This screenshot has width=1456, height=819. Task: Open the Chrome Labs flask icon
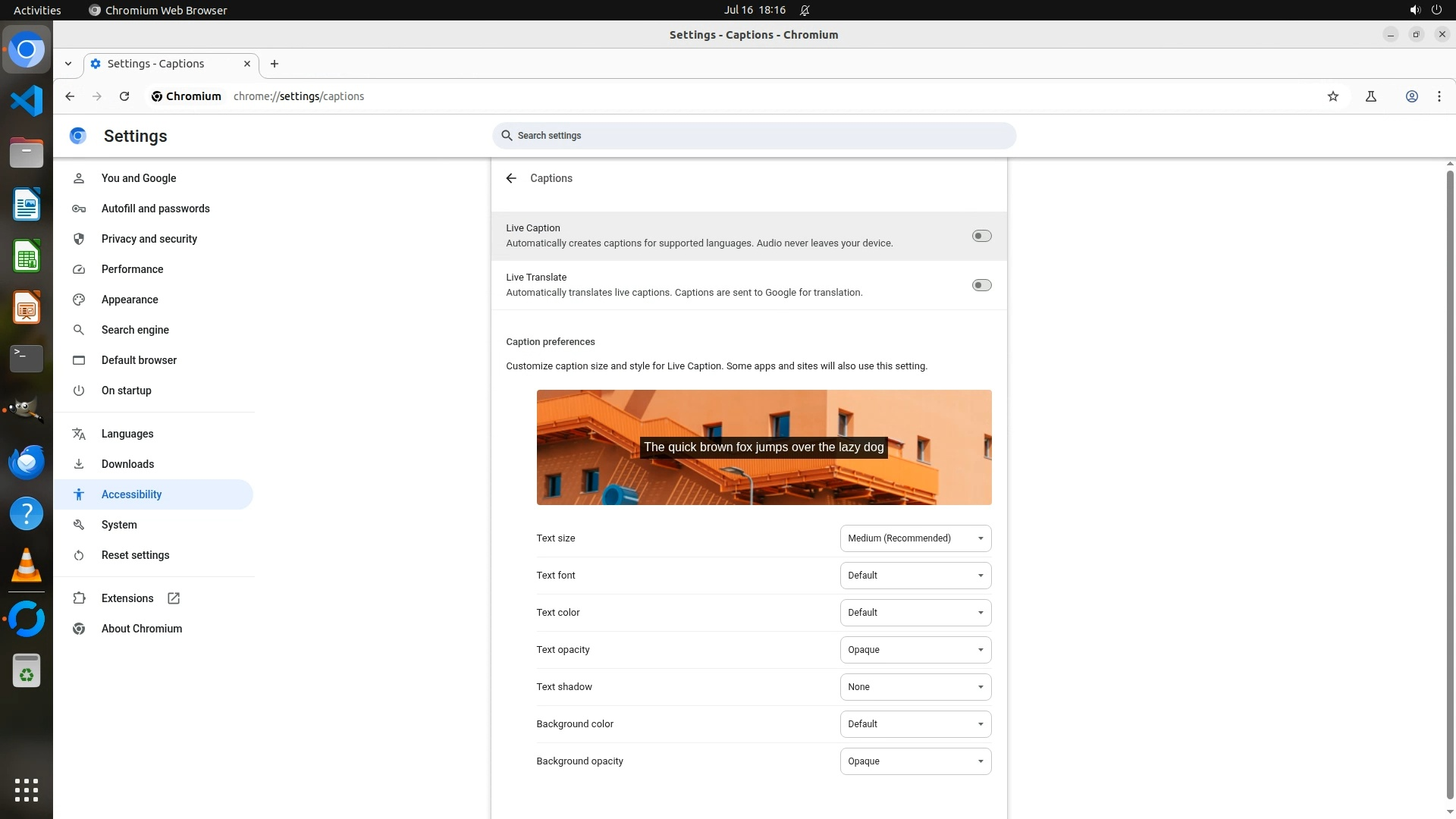click(1371, 96)
